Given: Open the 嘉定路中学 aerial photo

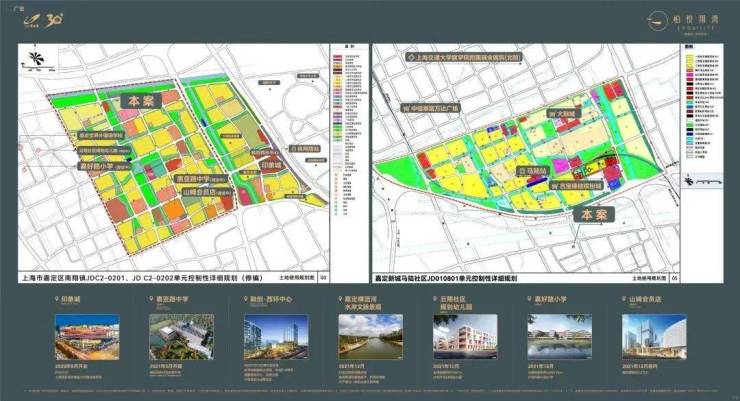Looking at the screenshot, I should click(182, 337).
